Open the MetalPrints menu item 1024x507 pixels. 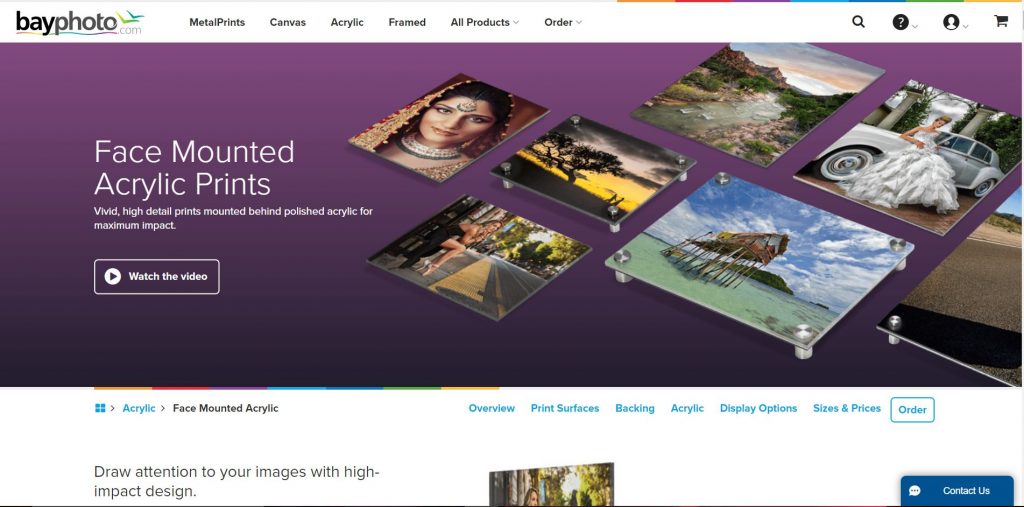point(217,22)
